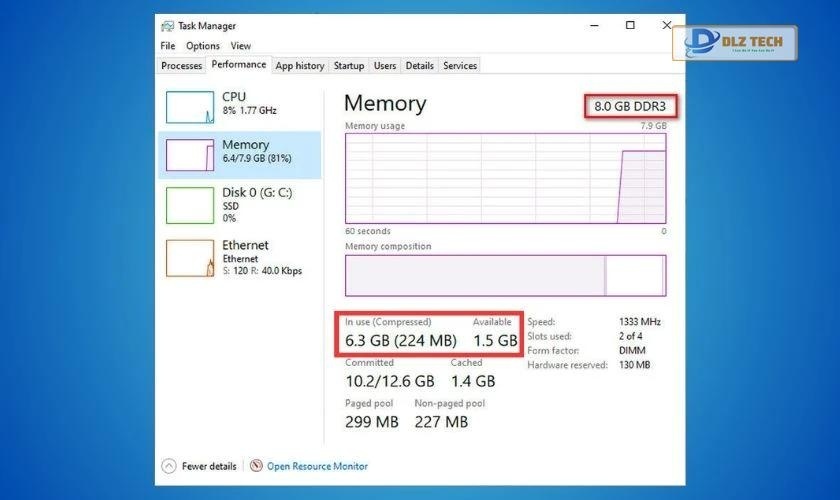The image size is (840, 500).
Task: Open Resource Monitor link
Action: (x=317, y=466)
